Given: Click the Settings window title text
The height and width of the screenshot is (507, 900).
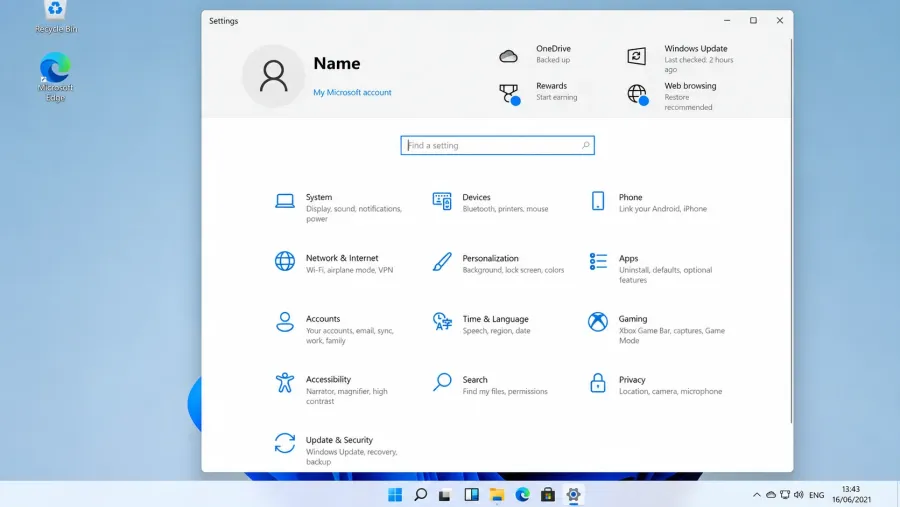Looking at the screenshot, I should 223,21.
